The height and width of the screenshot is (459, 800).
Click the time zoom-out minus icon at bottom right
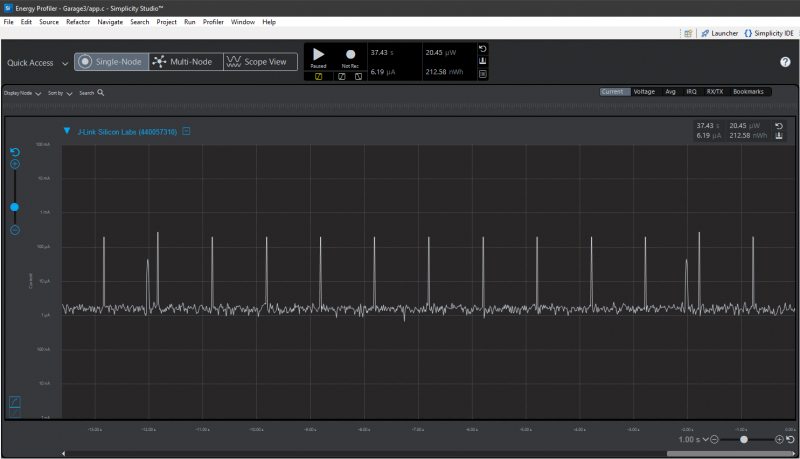pyautogui.click(x=714, y=439)
